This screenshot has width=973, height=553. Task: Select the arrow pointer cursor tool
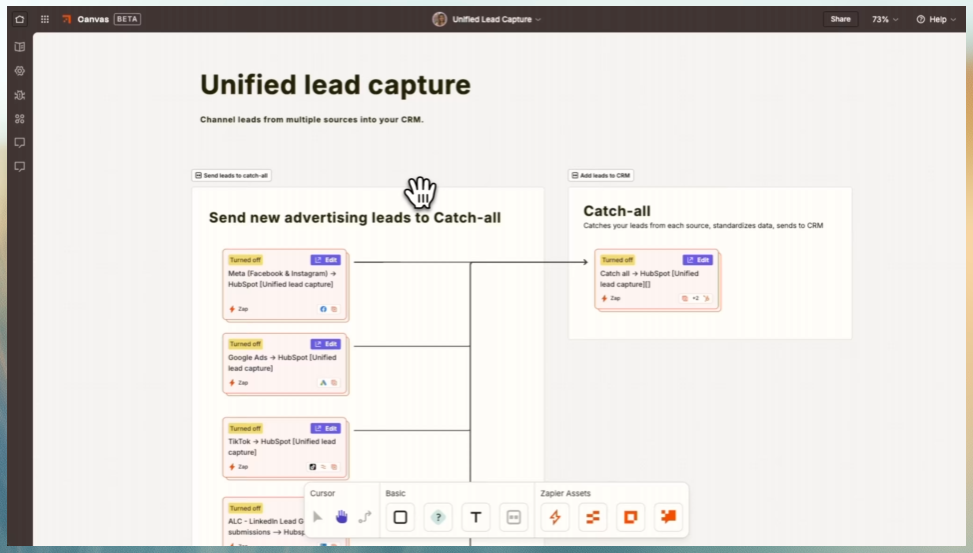(x=318, y=516)
